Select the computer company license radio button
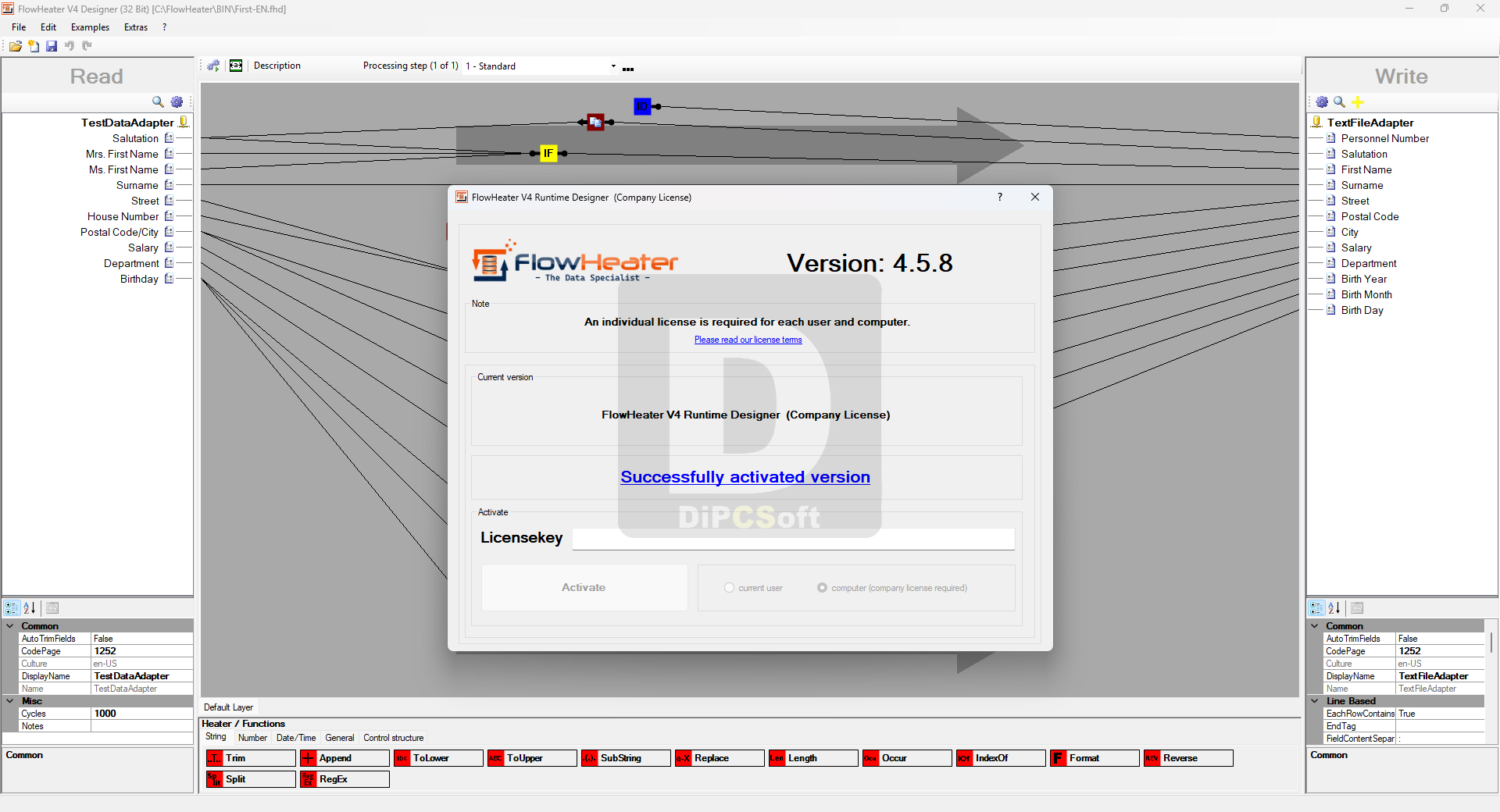This screenshot has height=812, width=1500. (822, 588)
